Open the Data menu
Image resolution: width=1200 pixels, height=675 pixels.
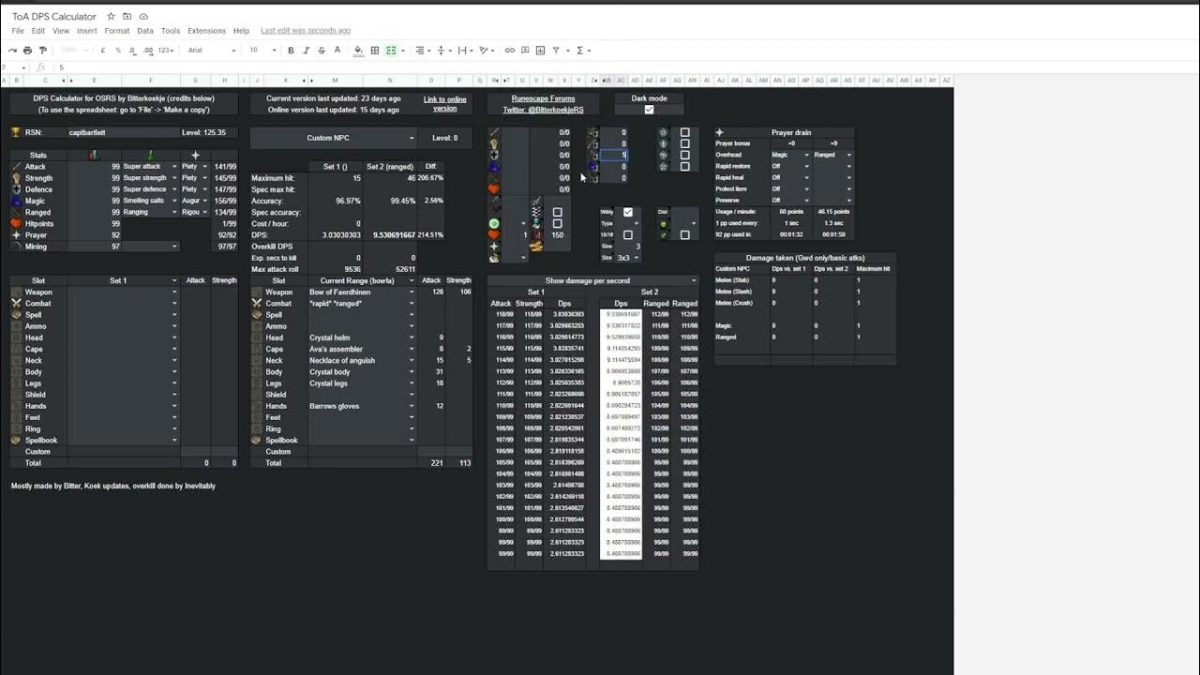click(145, 30)
